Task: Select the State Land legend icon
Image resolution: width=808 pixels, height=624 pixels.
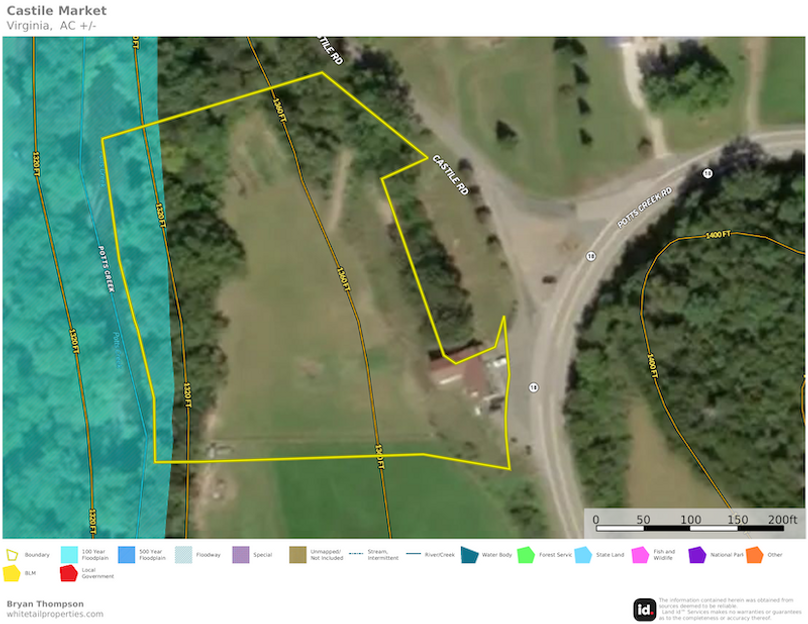Action: tap(581, 554)
